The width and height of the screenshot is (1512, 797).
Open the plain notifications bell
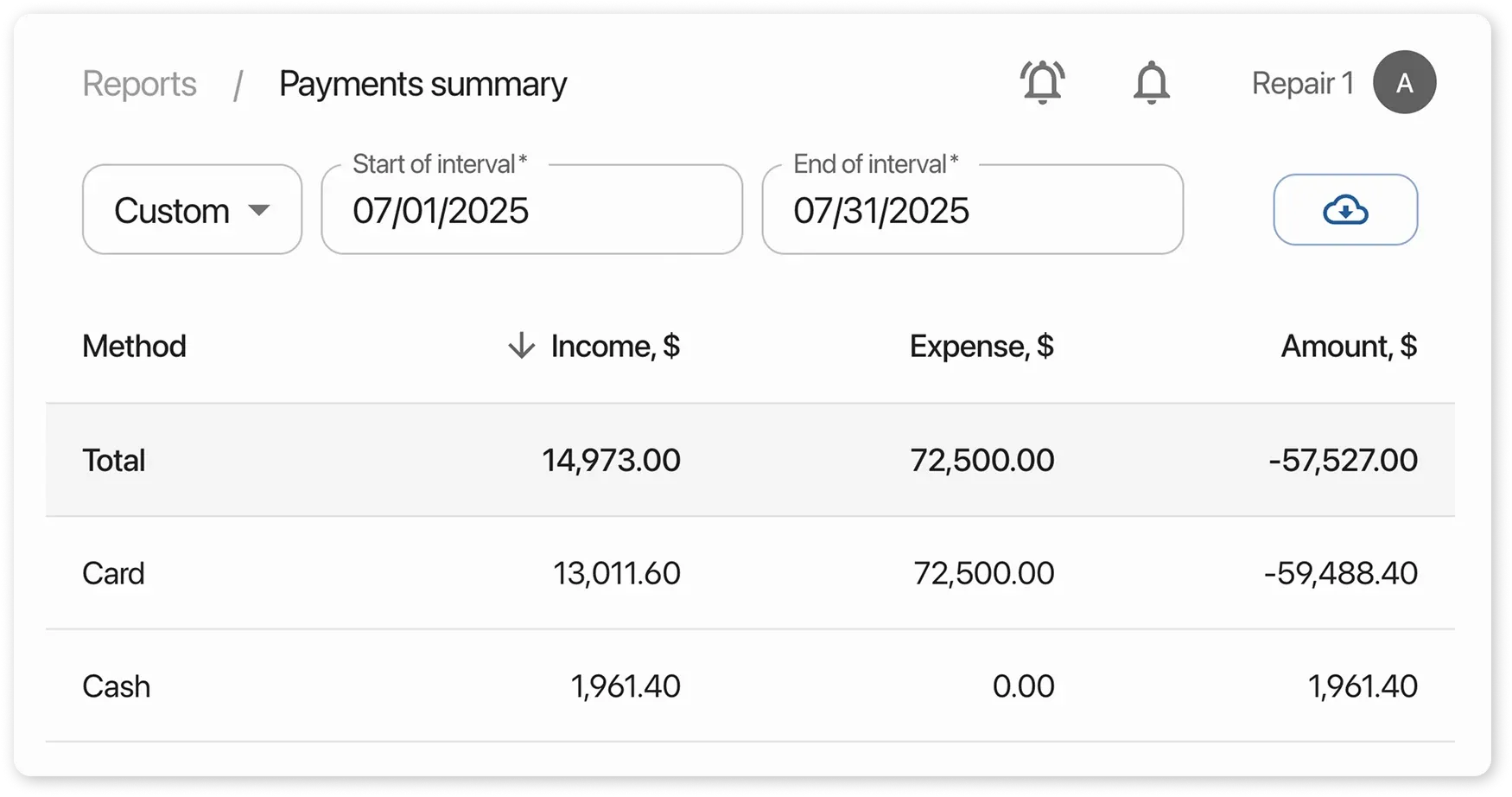click(x=1151, y=83)
